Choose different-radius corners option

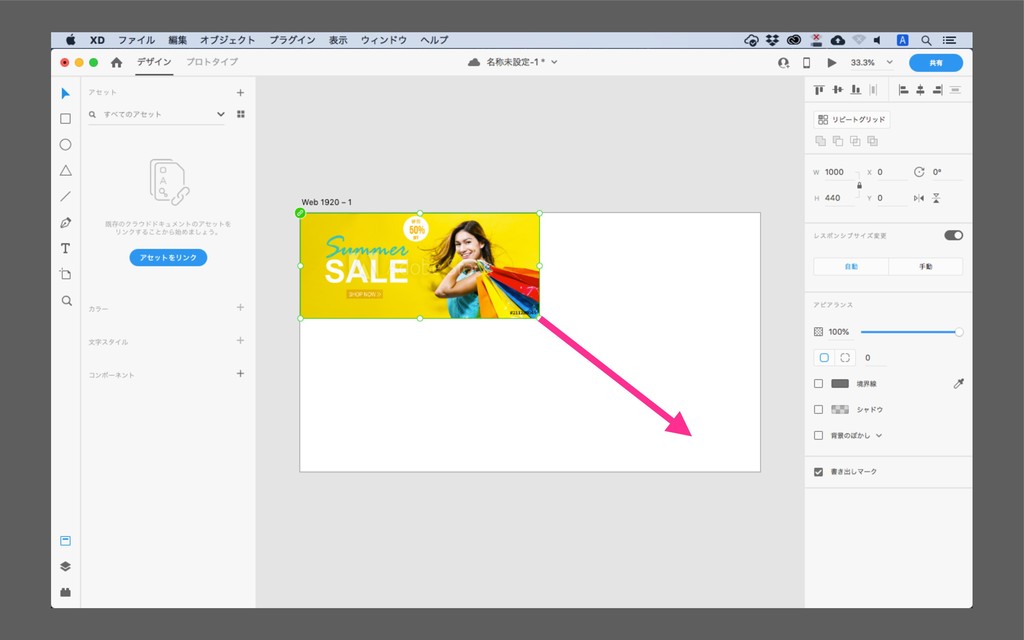click(x=845, y=357)
